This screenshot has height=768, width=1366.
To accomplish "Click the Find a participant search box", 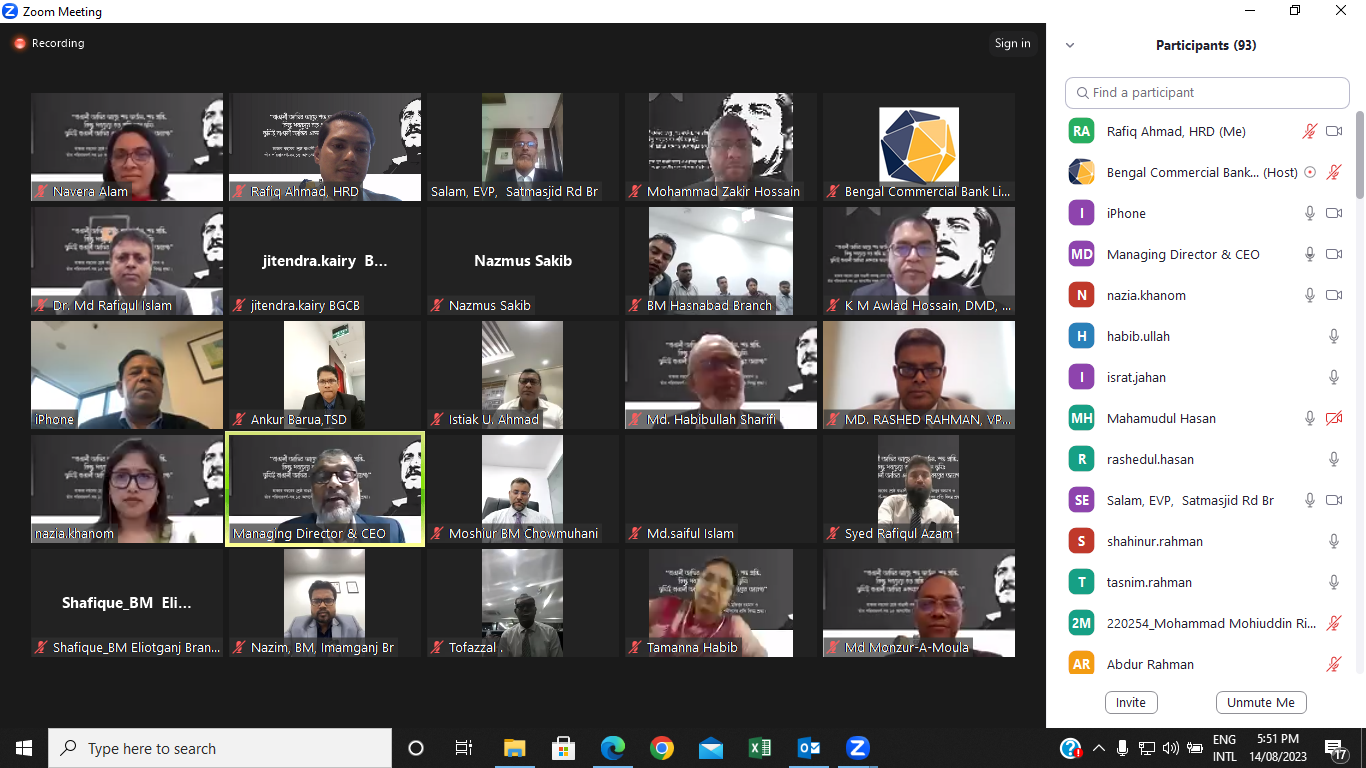I will click(1207, 92).
